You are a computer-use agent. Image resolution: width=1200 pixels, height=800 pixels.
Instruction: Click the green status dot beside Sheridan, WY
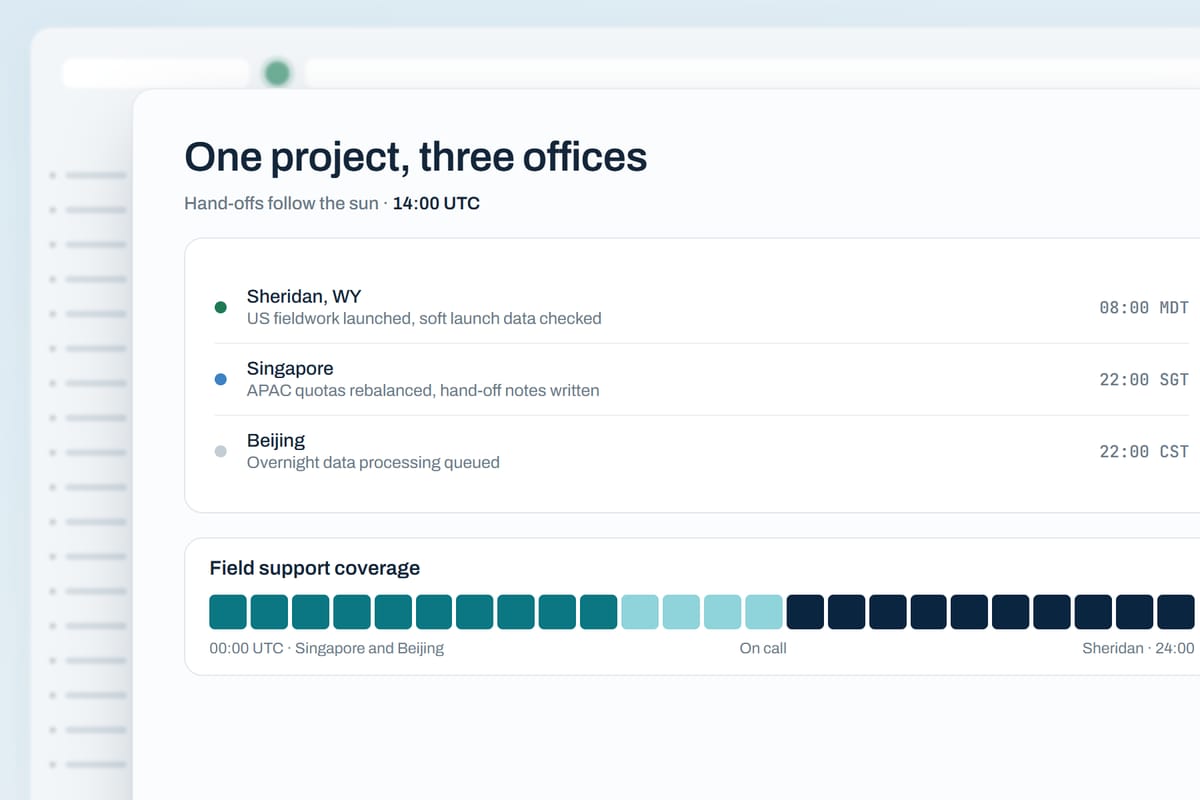pyautogui.click(x=221, y=307)
